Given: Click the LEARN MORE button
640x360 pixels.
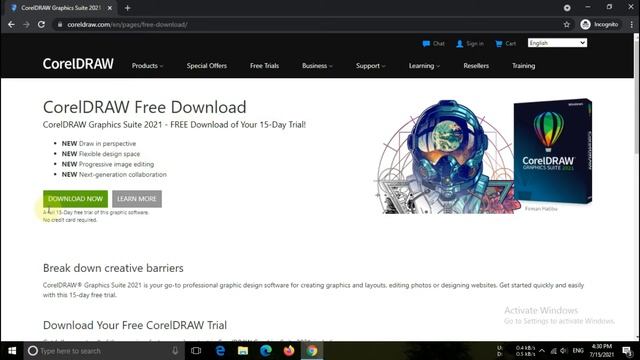Looking at the screenshot, I should 137,199.
